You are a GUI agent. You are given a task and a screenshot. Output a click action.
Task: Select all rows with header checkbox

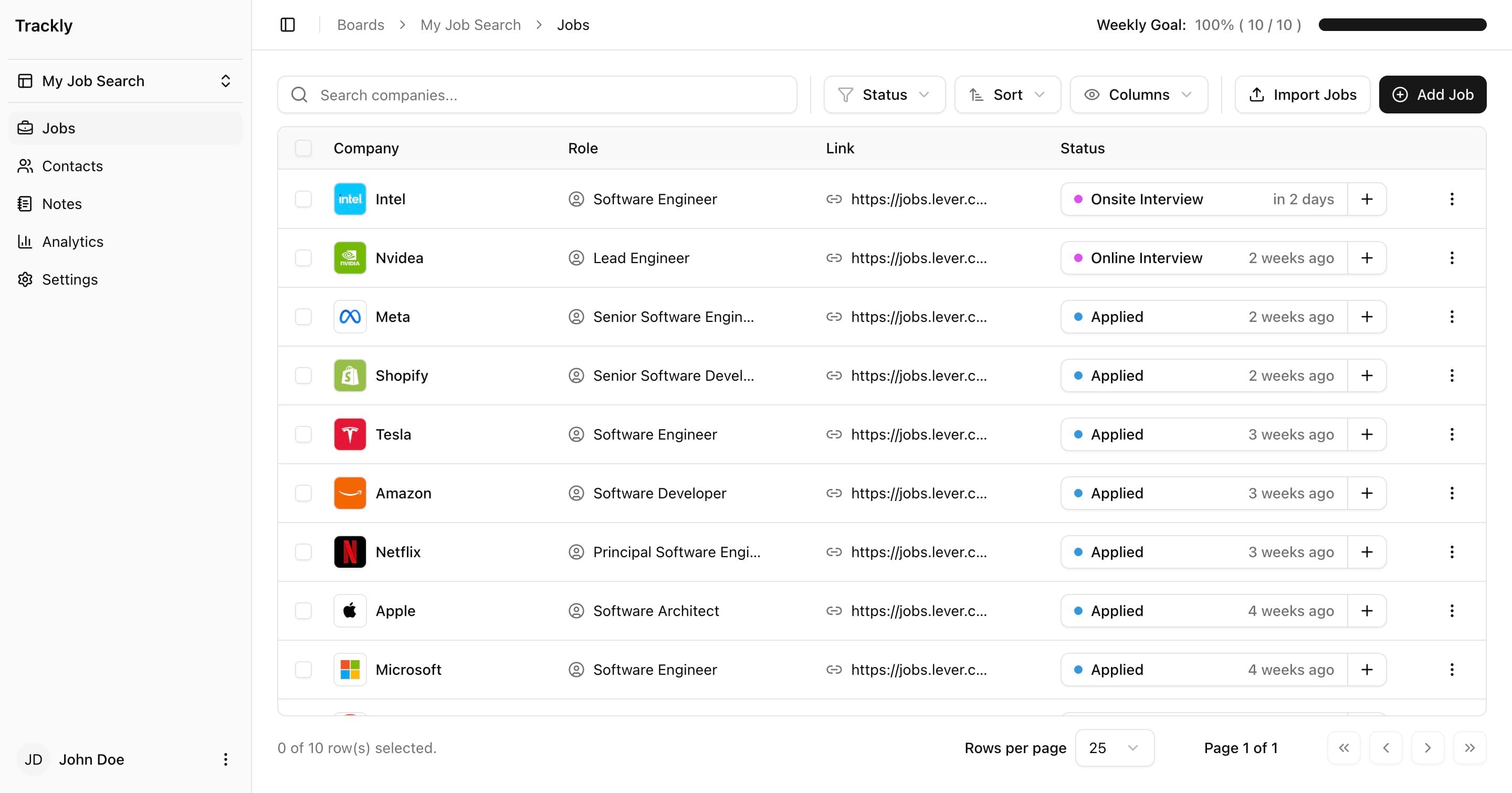tap(303, 148)
